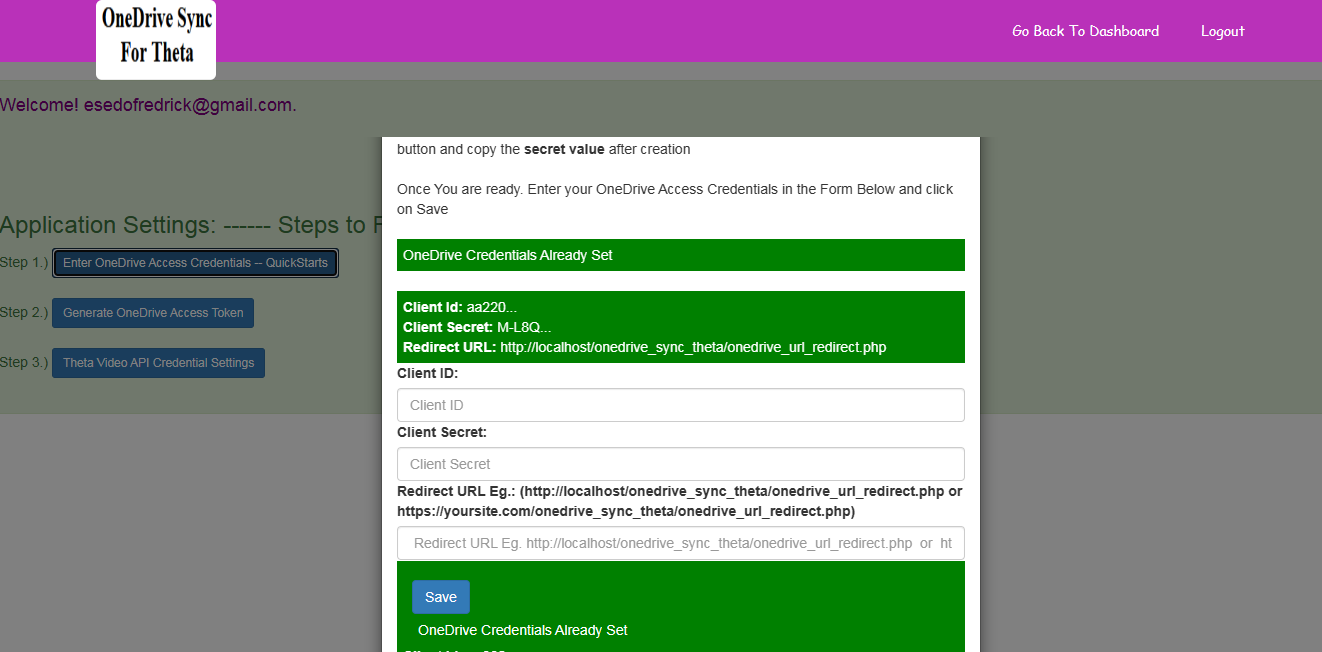Click OneDrive Credentials Already Set below Save
Image resolution: width=1322 pixels, height=652 pixels.
pyautogui.click(x=523, y=630)
